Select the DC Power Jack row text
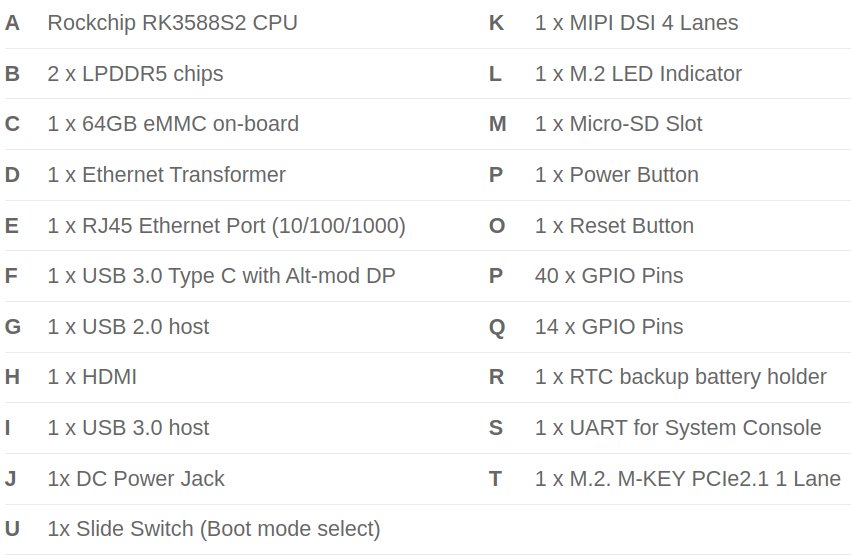 click(x=136, y=479)
